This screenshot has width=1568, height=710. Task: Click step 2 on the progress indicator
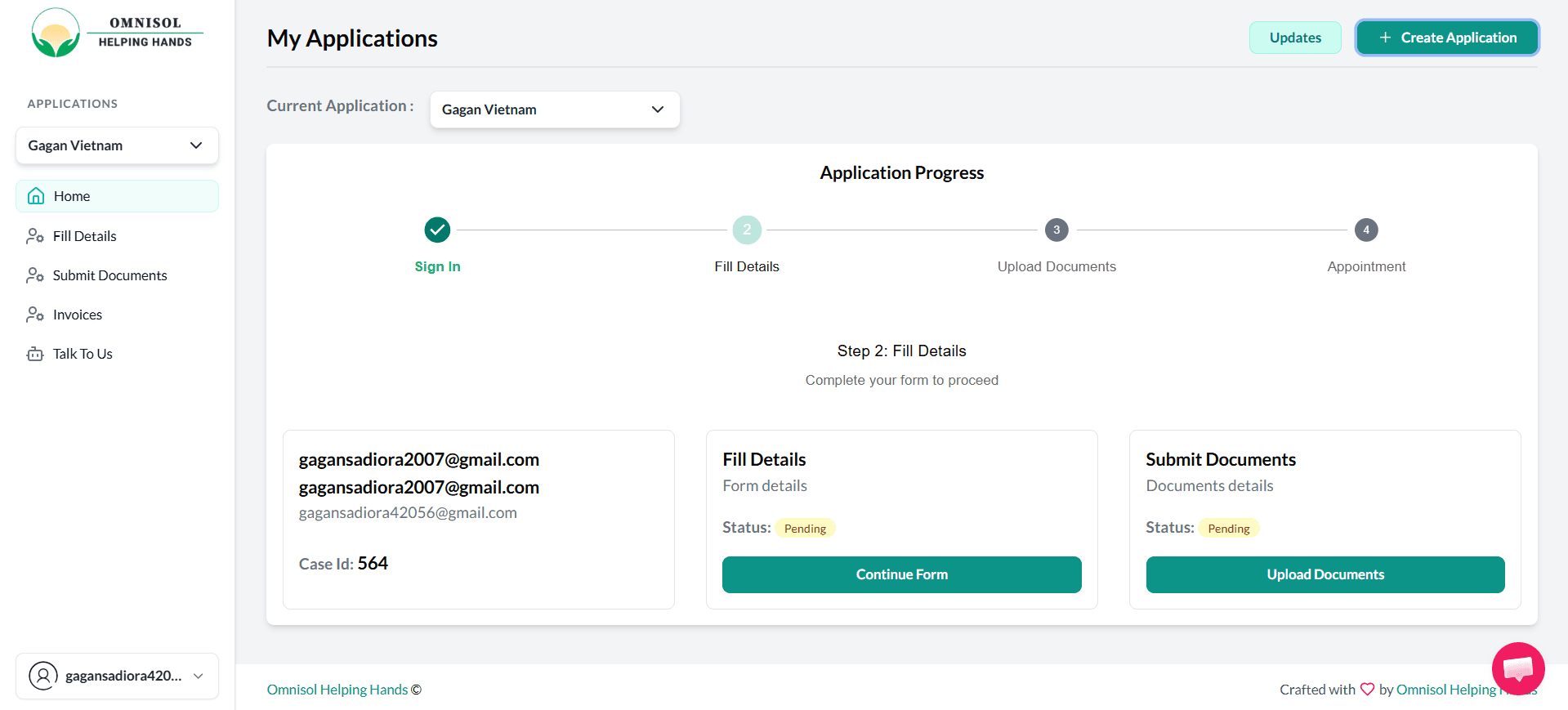pyautogui.click(x=746, y=230)
